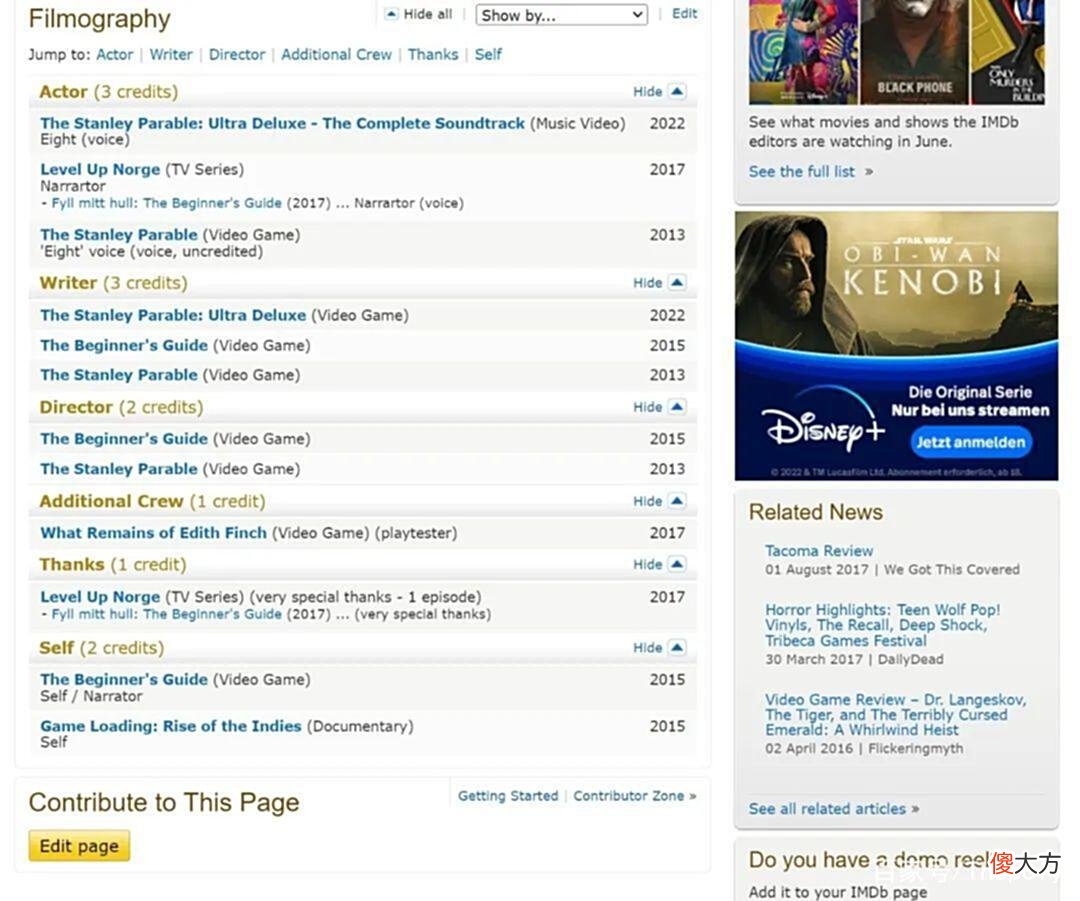Collapse the Writer section with its arrow icon
Viewport: 1080px width, 901px height.
tap(677, 282)
